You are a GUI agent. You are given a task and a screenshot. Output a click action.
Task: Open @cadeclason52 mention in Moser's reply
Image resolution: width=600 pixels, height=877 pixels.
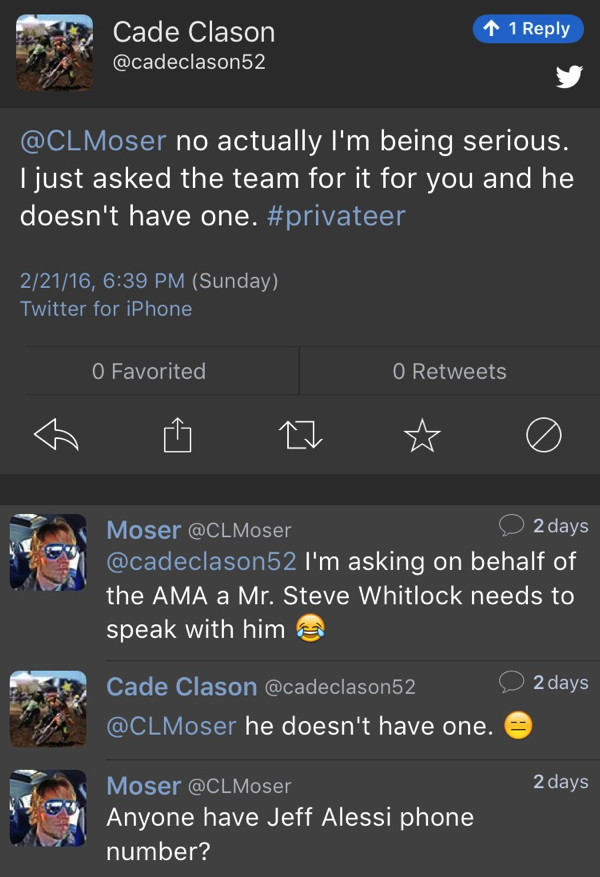(x=201, y=562)
